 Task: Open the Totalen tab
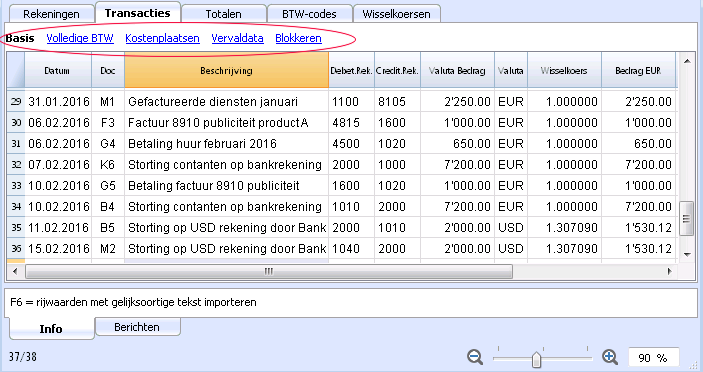click(223, 13)
